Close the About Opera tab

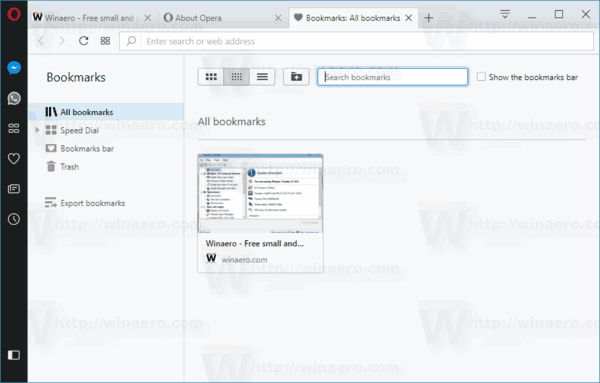tap(278, 18)
